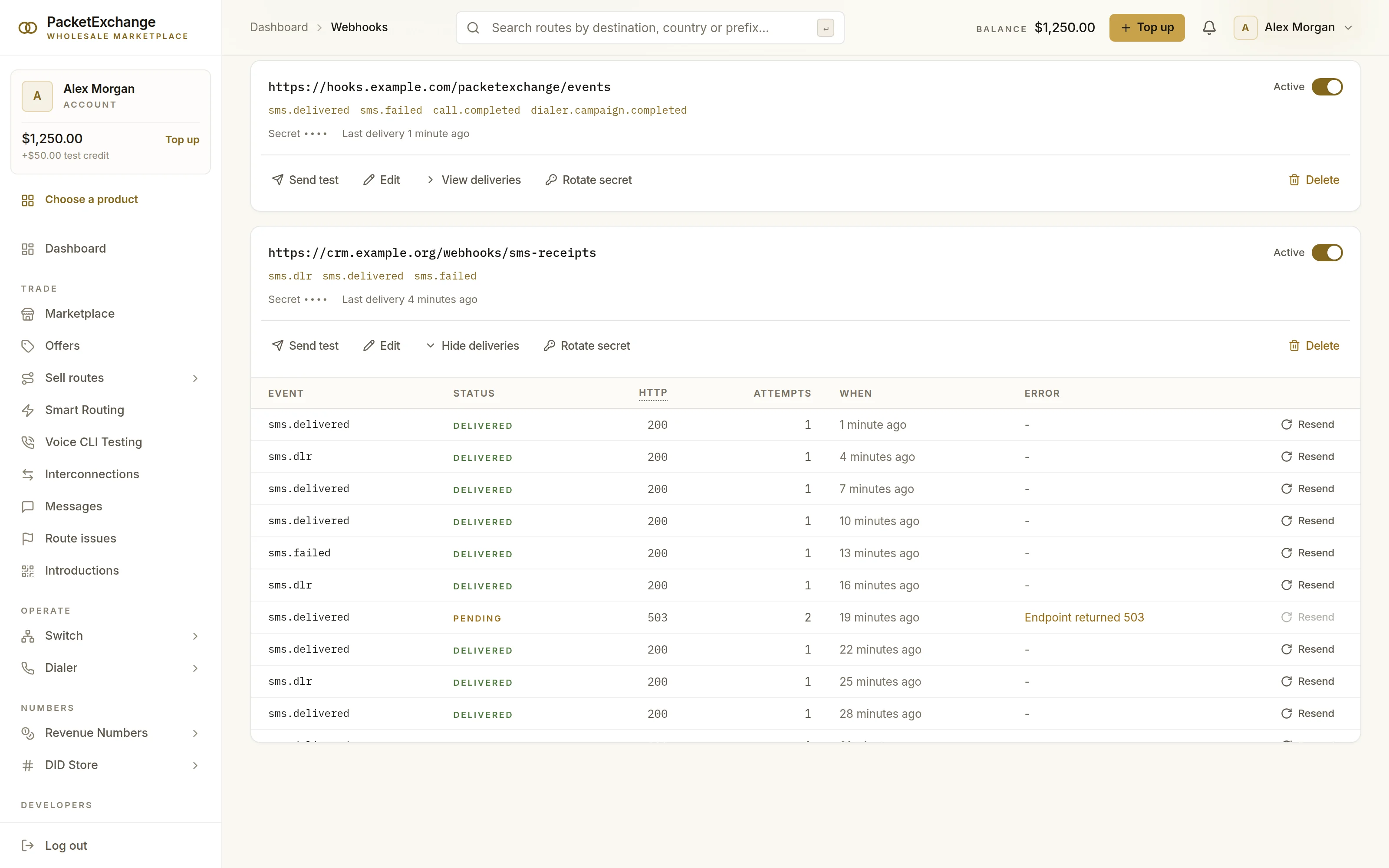
Task: Click the PacketExchange logo icon
Action: (27, 27)
